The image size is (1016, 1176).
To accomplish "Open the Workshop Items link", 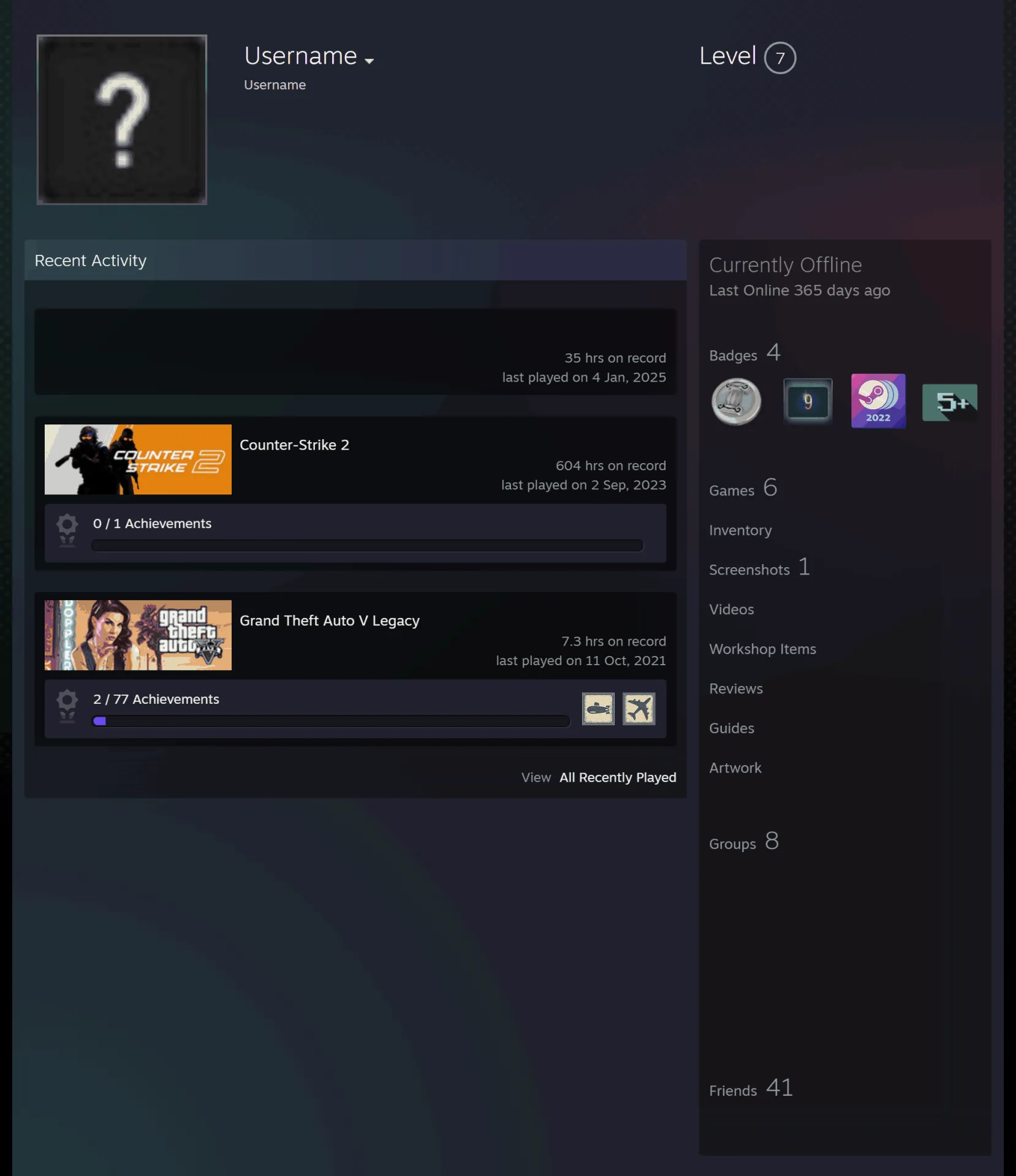I will [762, 649].
